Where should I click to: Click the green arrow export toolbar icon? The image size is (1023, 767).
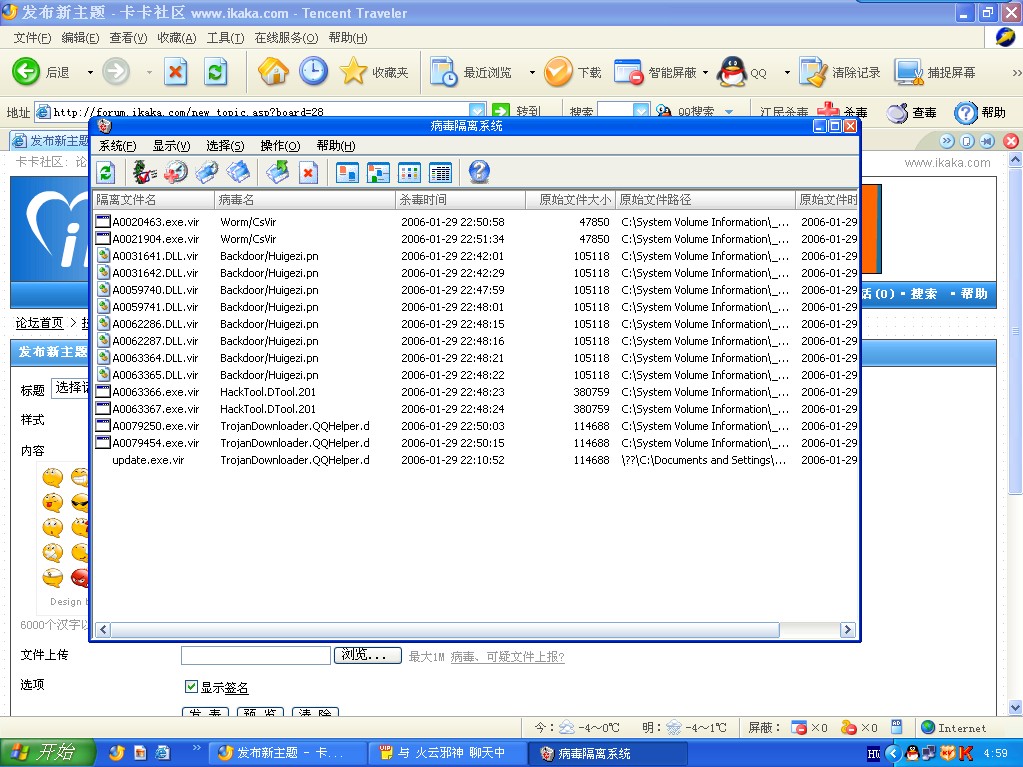(x=278, y=173)
